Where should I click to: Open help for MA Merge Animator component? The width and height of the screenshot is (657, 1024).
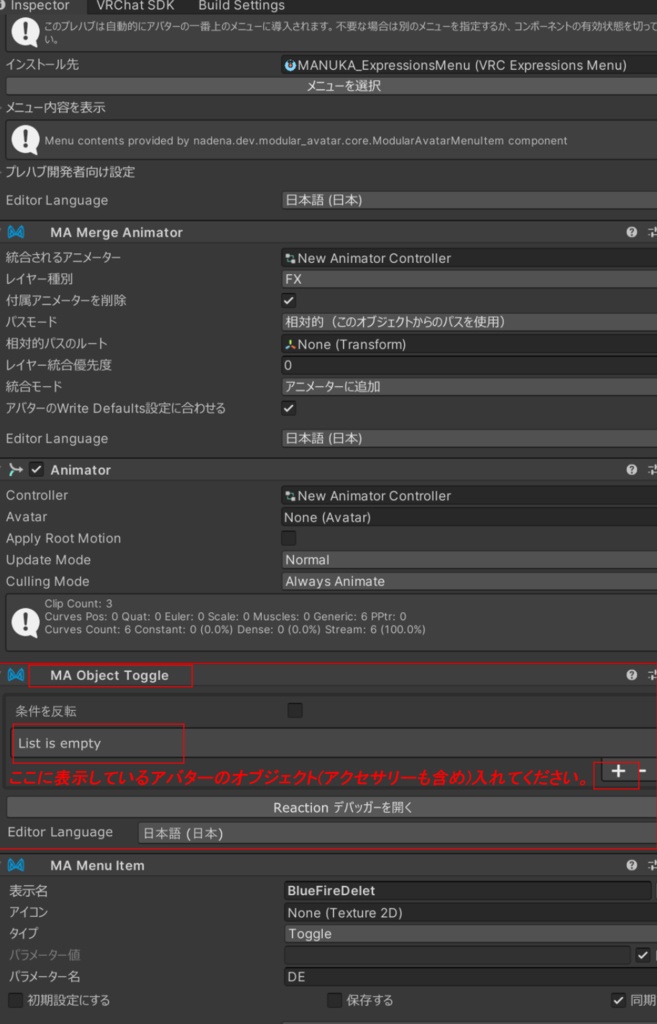click(x=632, y=232)
